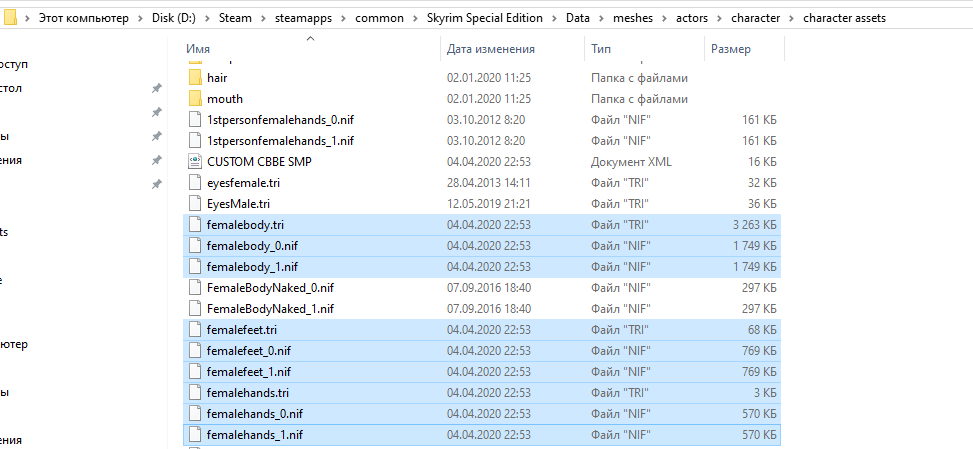Sort by Дата изменения column header
Image resolution: width=973 pixels, height=449 pixels.
pos(490,48)
